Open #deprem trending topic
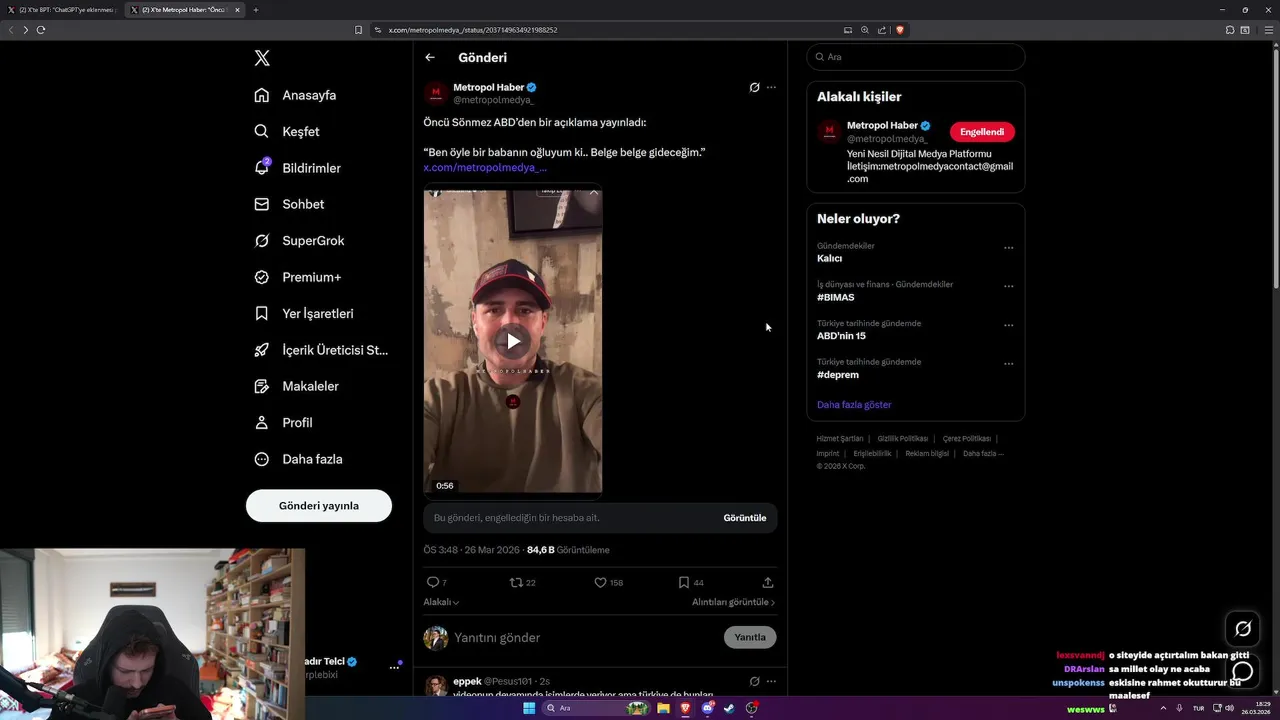Viewport: 1280px width, 720px height. tap(838, 375)
